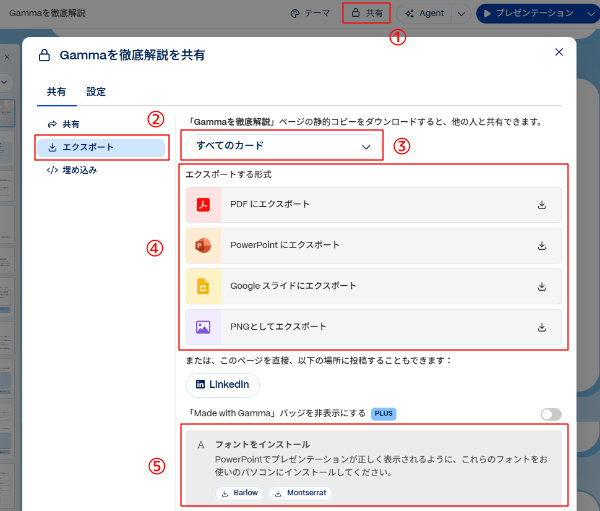Download via the PowerPoint row download icon

541,246
